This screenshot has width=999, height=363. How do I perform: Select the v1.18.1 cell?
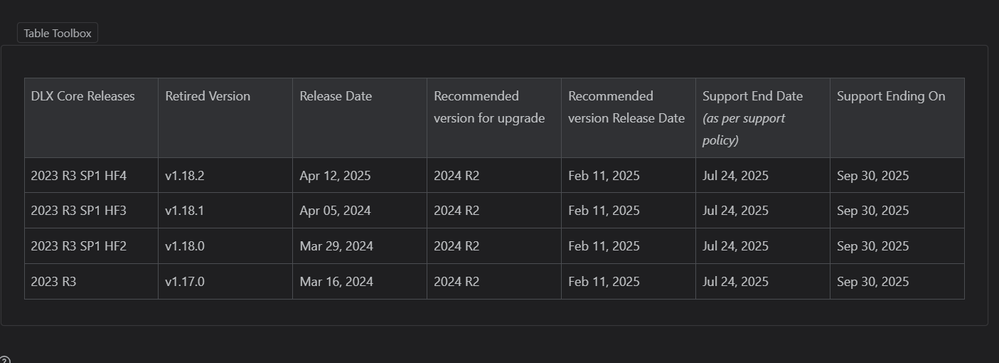[x=226, y=211]
